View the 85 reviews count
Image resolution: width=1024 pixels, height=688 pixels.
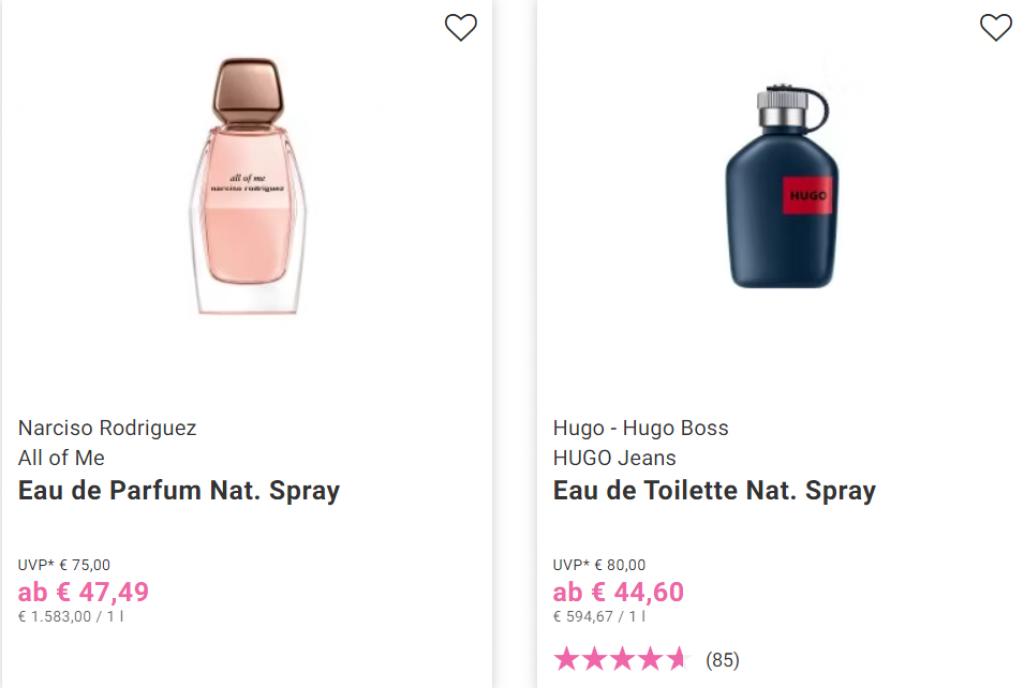coord(722,660)
